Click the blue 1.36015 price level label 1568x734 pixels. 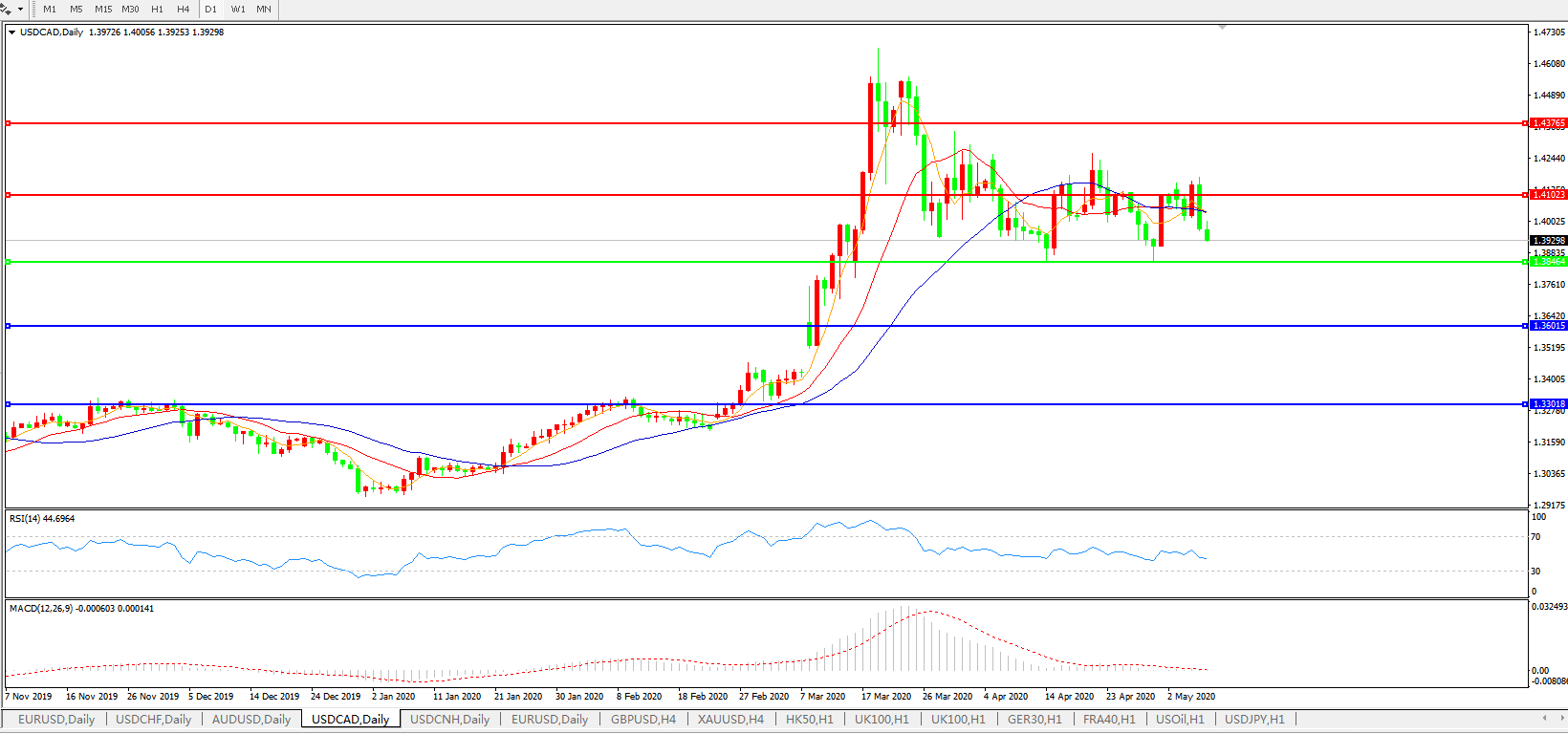click(1548, 326)
